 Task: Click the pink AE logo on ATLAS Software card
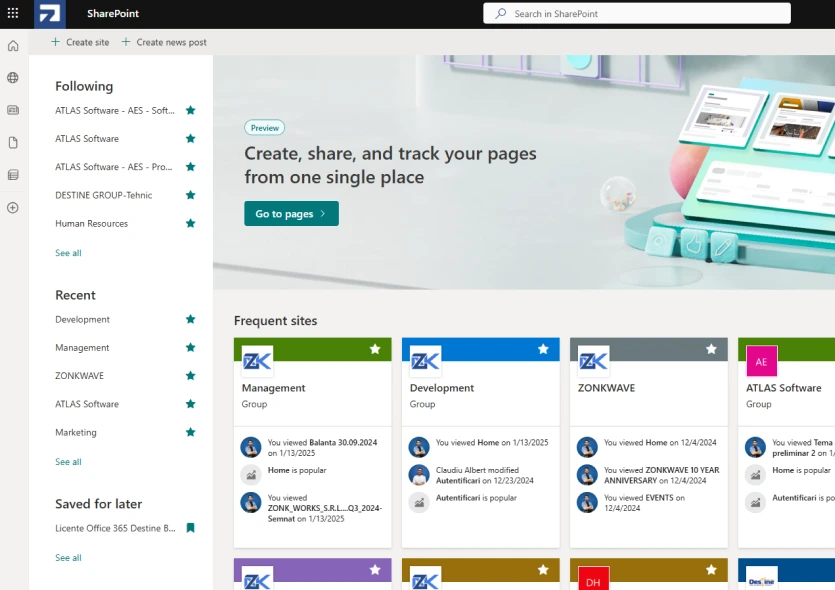pos(762,362)
